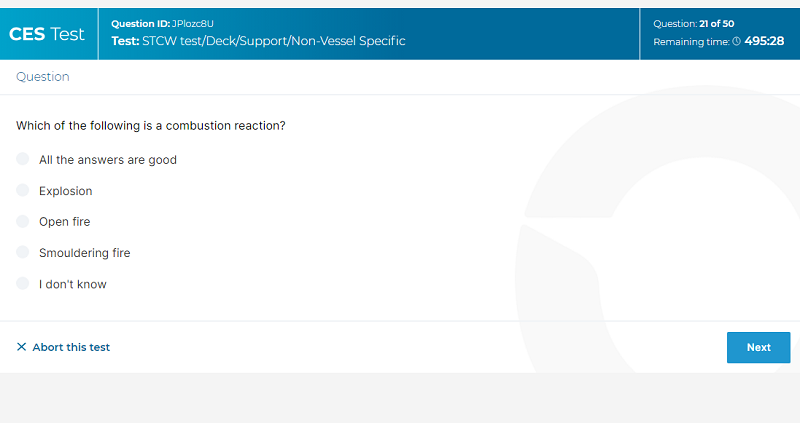Image resolution: width=800 pixels, height=423 pixels.
Task: Click the Next button
Action: pyautogui.click(x=758, y=347)
